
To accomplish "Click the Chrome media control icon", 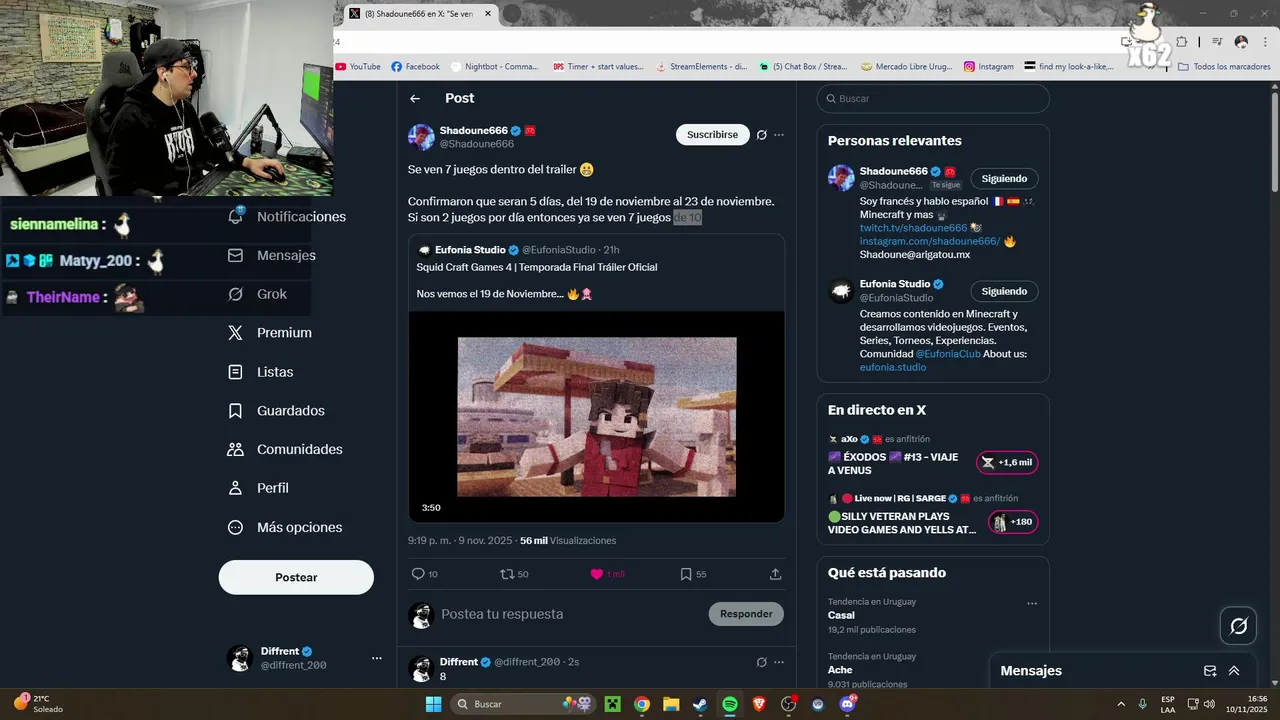I will (1217, 42).
